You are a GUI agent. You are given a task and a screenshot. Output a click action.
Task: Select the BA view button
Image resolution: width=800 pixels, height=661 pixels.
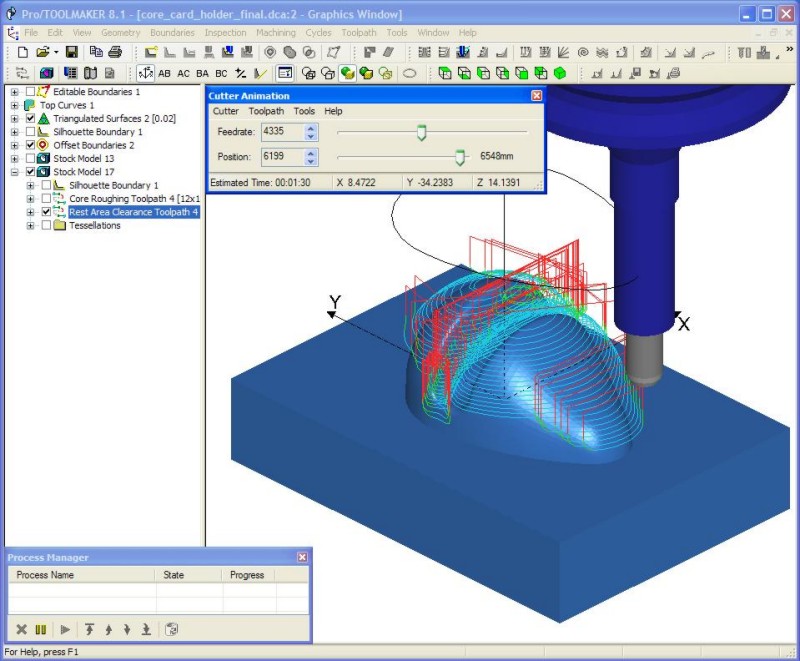point(202,73)
